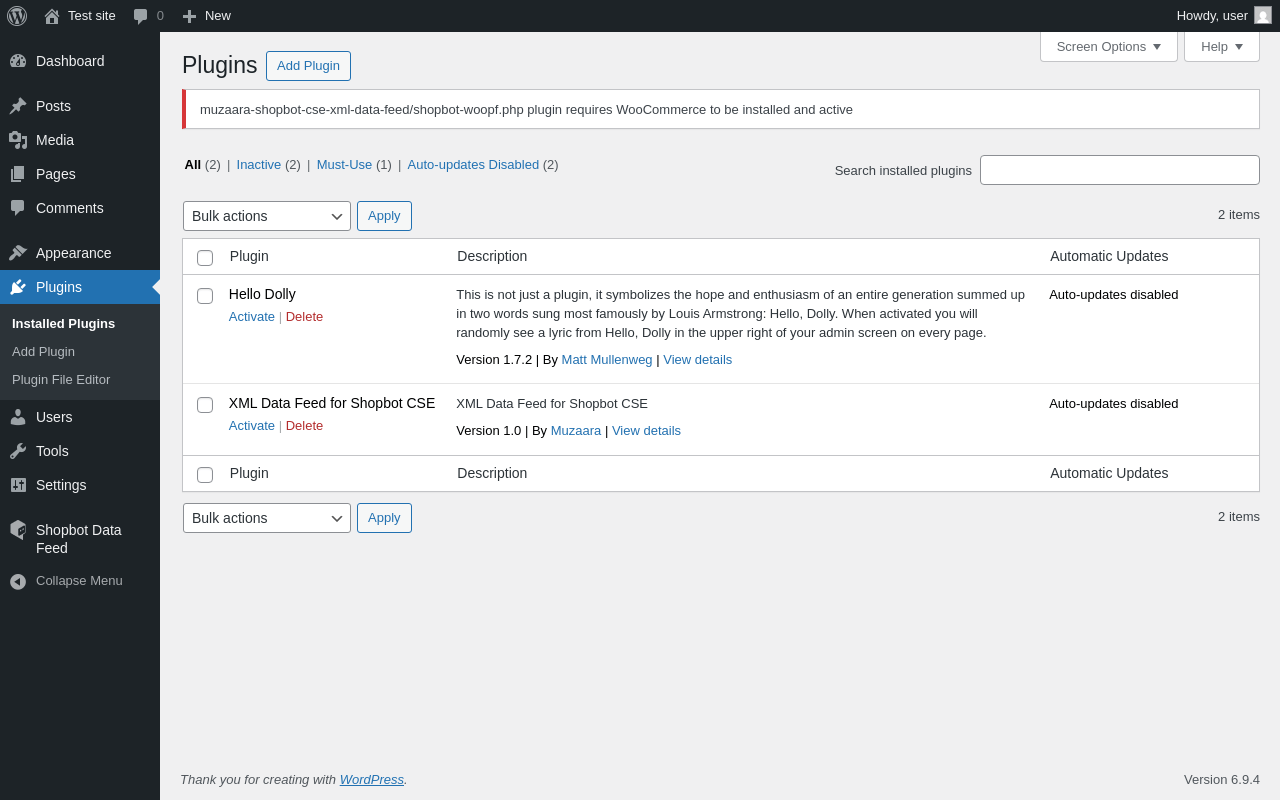Click the WordPress logo icon
Screen dimensions: 1280x800
pos(17,16)
